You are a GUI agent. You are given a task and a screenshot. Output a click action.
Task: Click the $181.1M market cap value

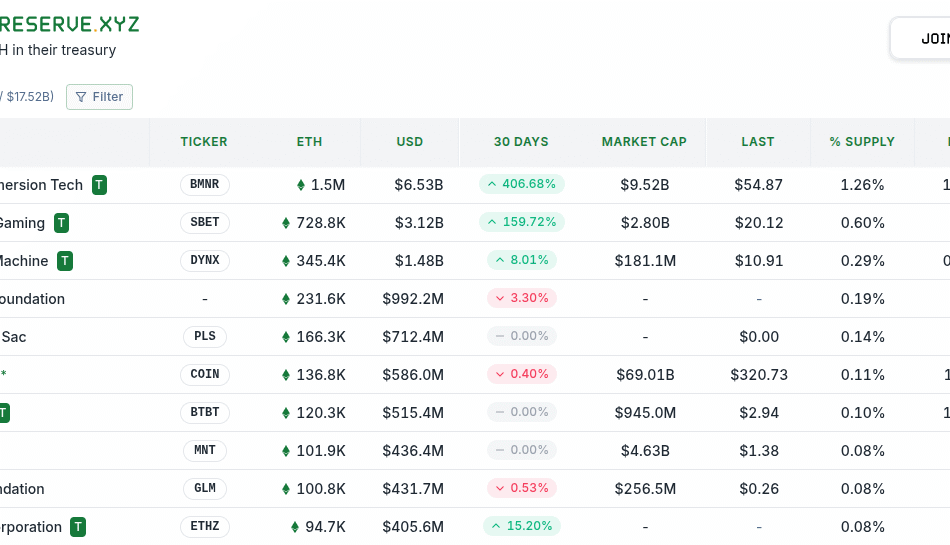click(645, 262)
